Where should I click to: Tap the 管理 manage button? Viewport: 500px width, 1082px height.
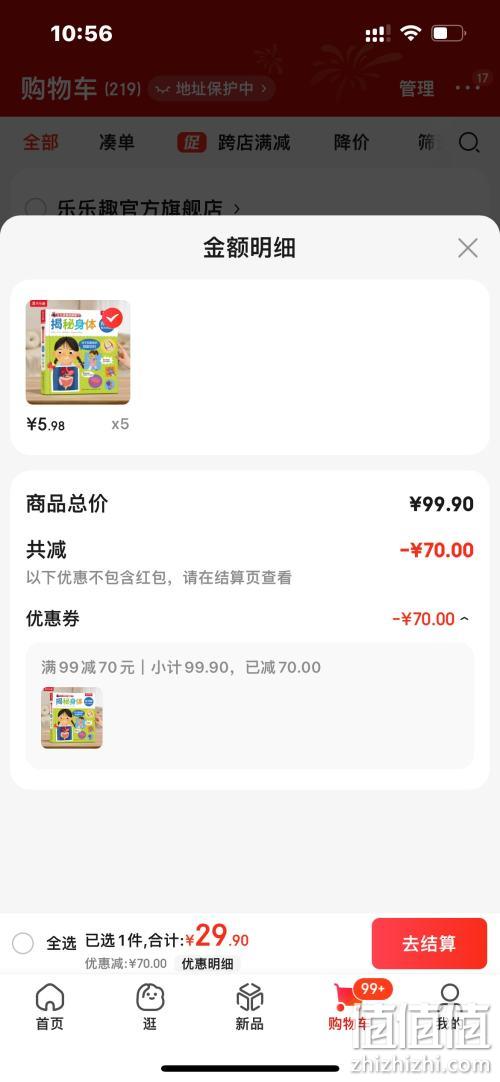[x=417, y=88]
